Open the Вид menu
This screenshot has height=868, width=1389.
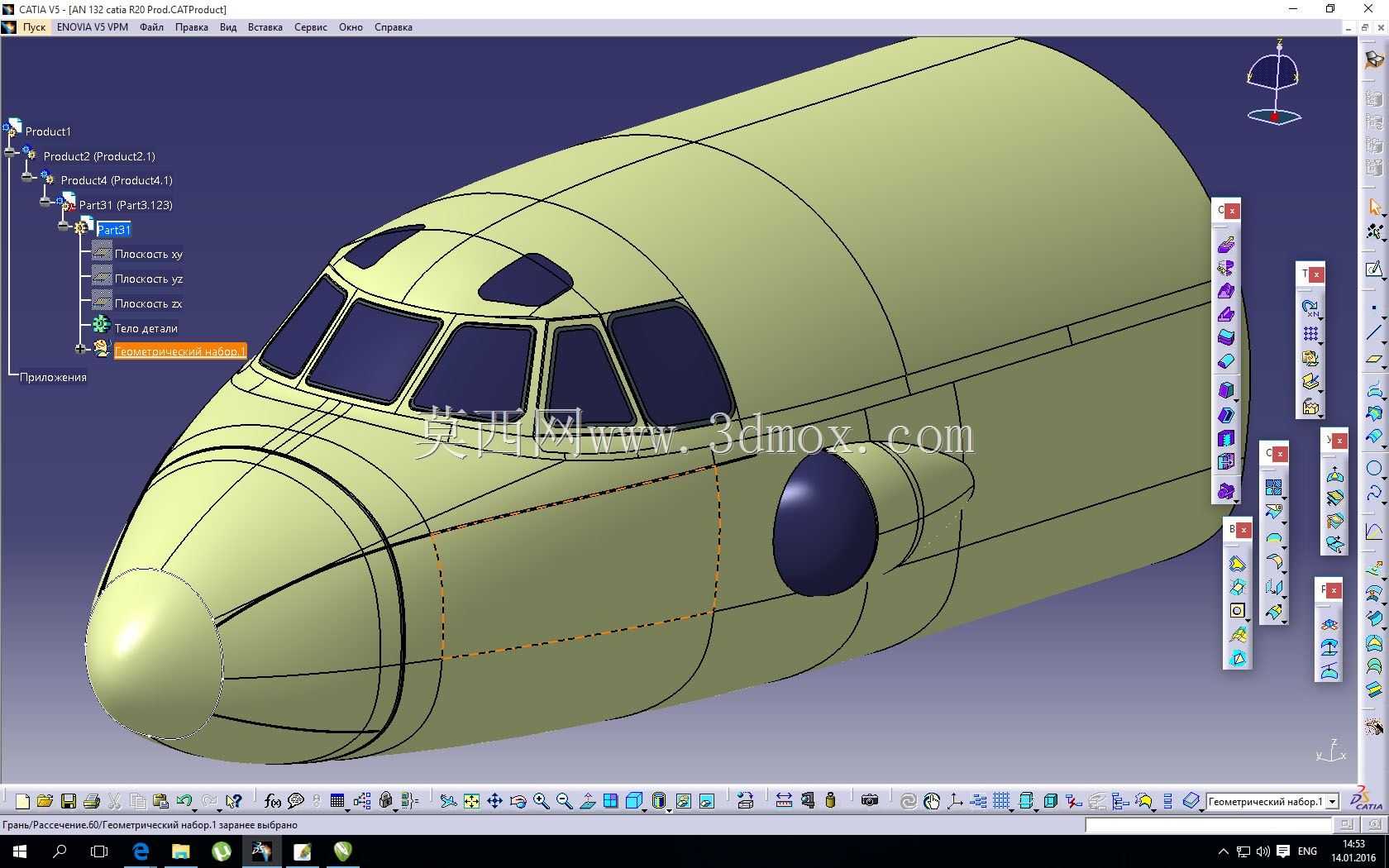[228, 27]
